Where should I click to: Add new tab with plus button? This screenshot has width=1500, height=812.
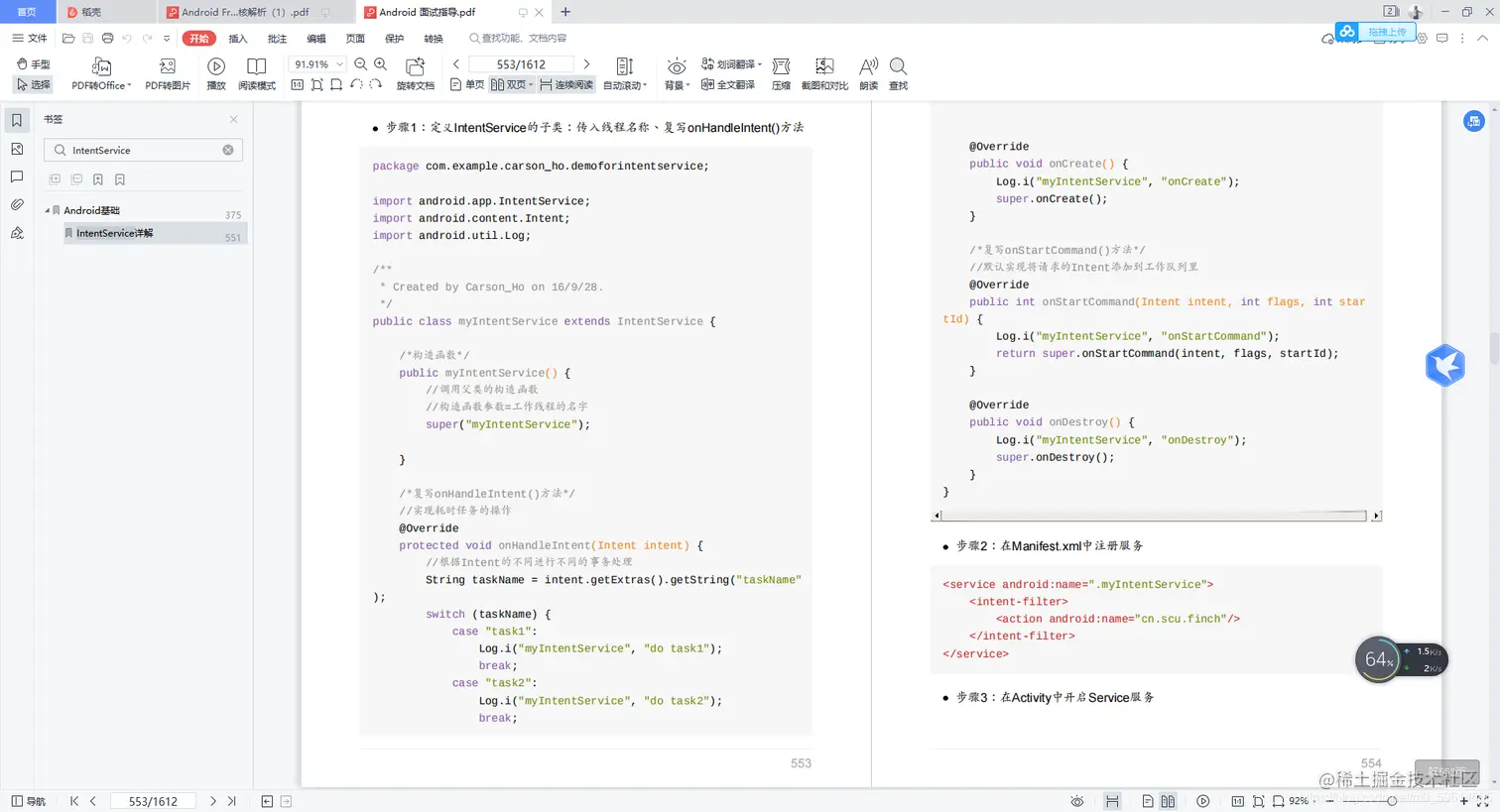click(x=565, y=12)
